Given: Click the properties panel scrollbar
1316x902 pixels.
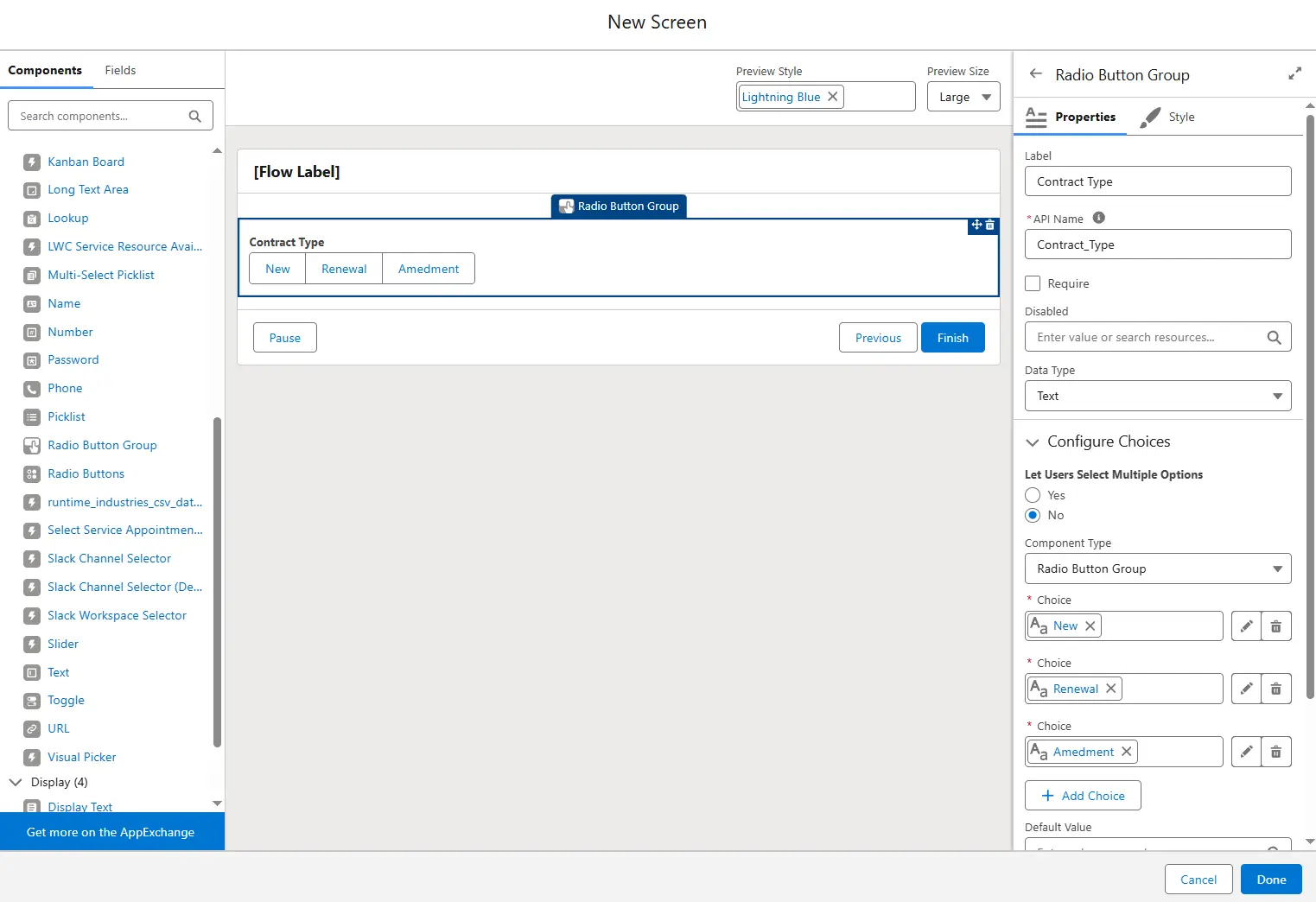Looking at the screenshot, I should pyautogui.click(x=1310, y=406).
